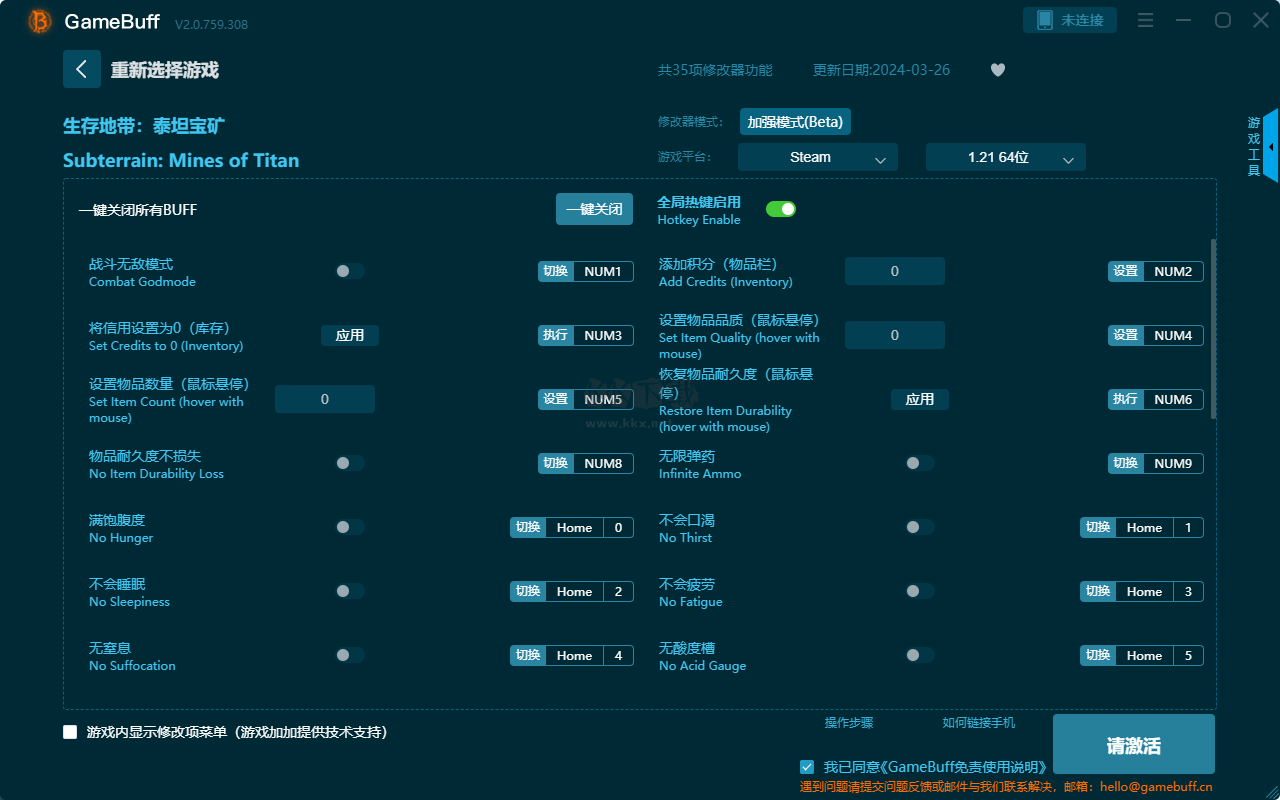The width and height of the screenshot is (1280, 800).
Task: Click the 执行 label for Set Credits to 0
Action: pos(556,335)
